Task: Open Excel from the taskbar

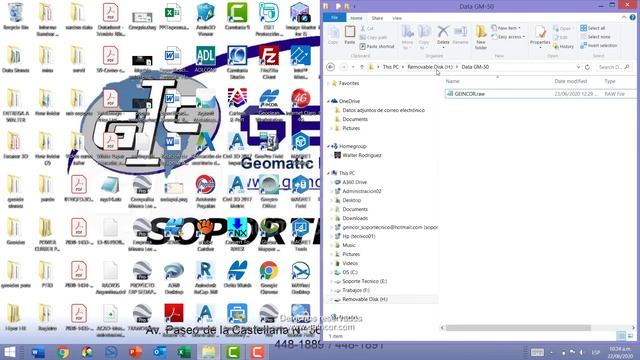Action: (184, 352)
